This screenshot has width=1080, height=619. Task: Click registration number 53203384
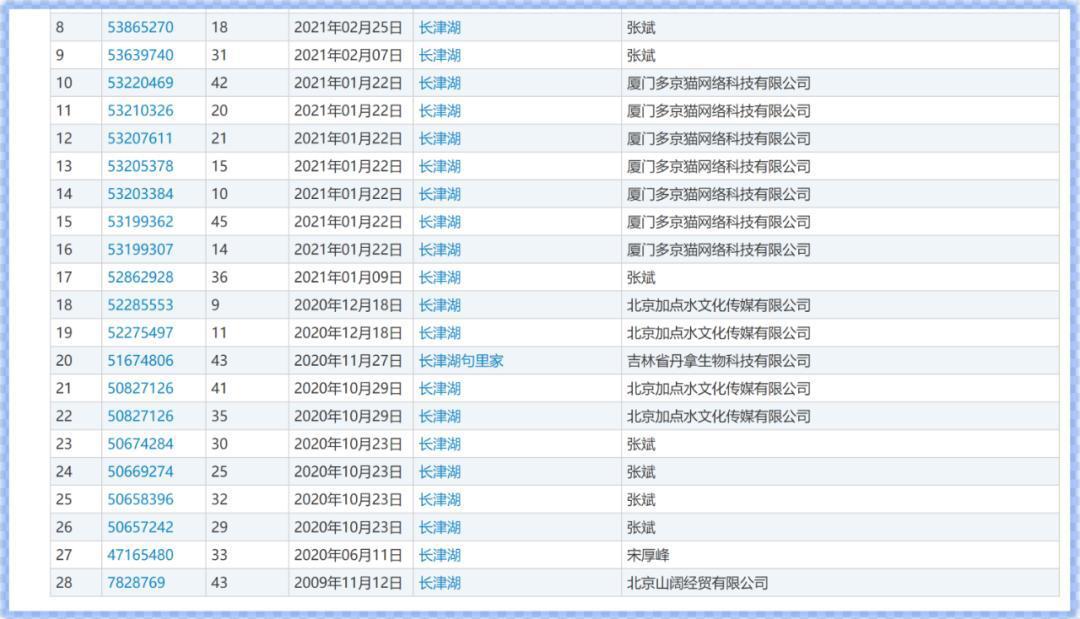(140, 194)
